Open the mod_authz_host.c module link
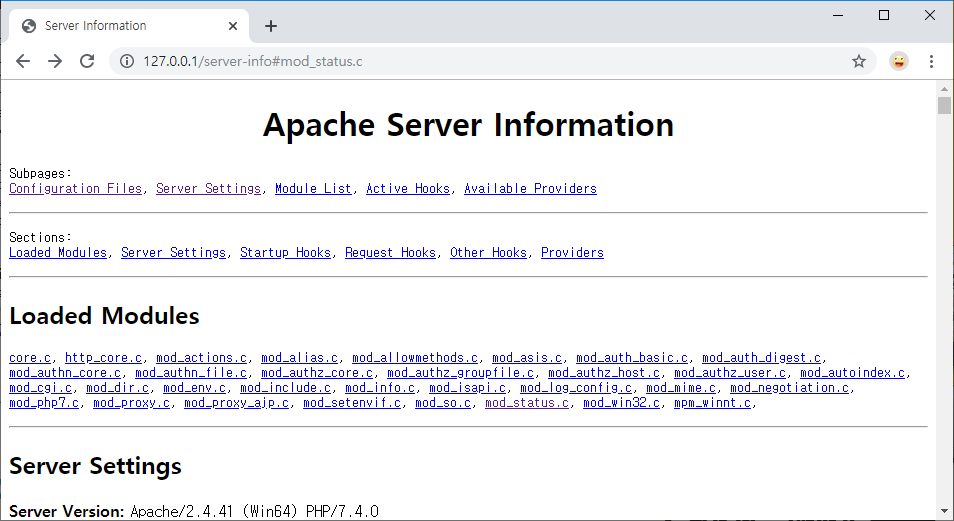954x521 pixels. pyautogui.click(x=604, y=372)
